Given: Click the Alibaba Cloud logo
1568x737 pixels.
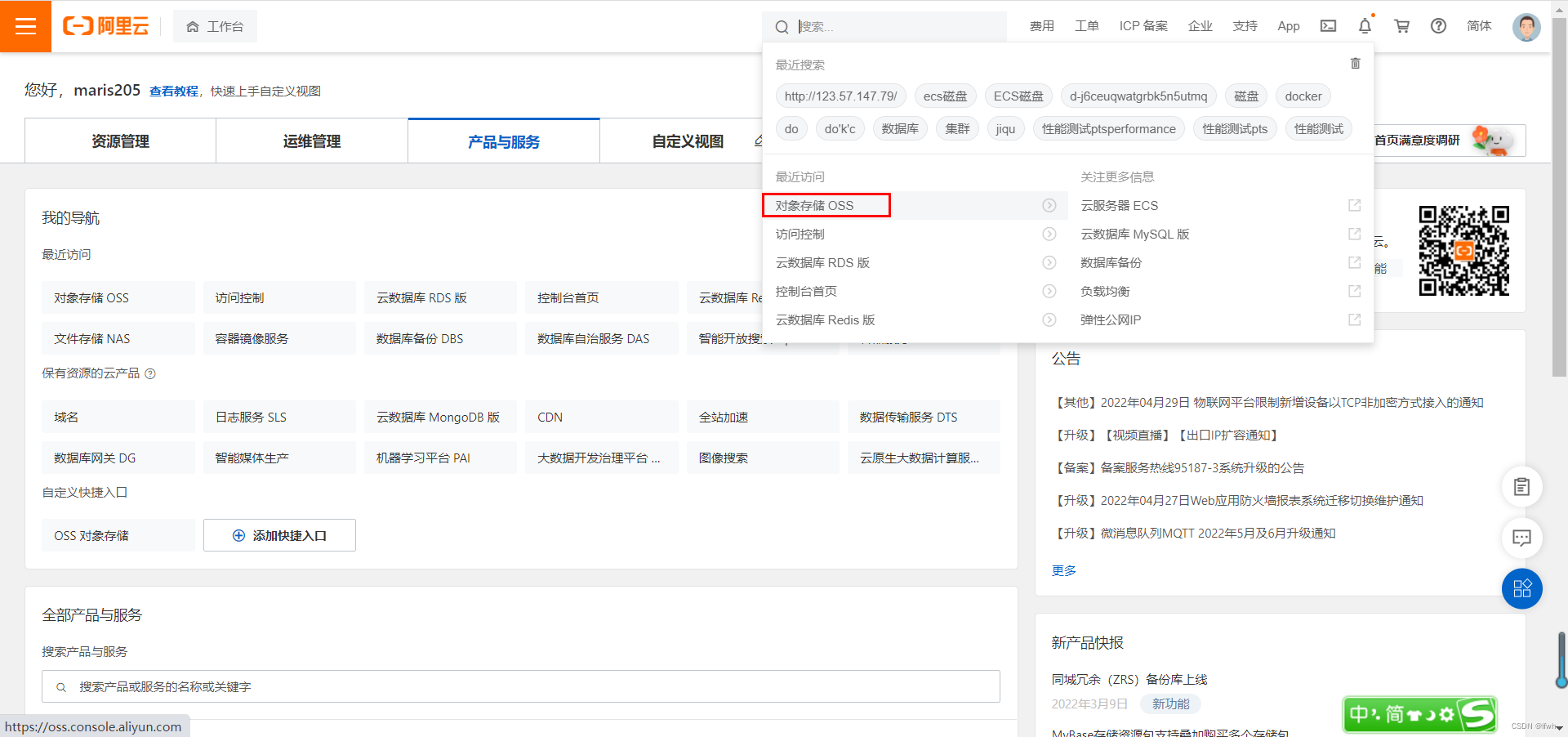Looking at the screenshot, I should tap(105, 25).
